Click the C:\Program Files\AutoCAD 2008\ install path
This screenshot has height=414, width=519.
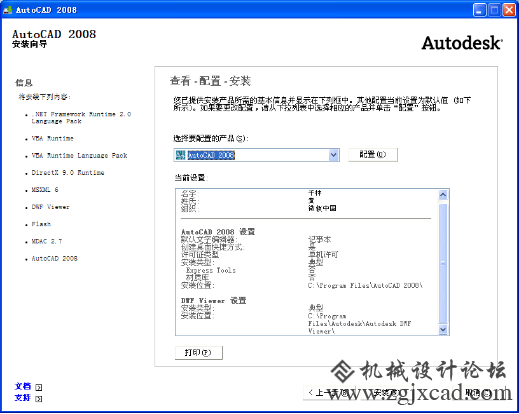coord(365,285)
